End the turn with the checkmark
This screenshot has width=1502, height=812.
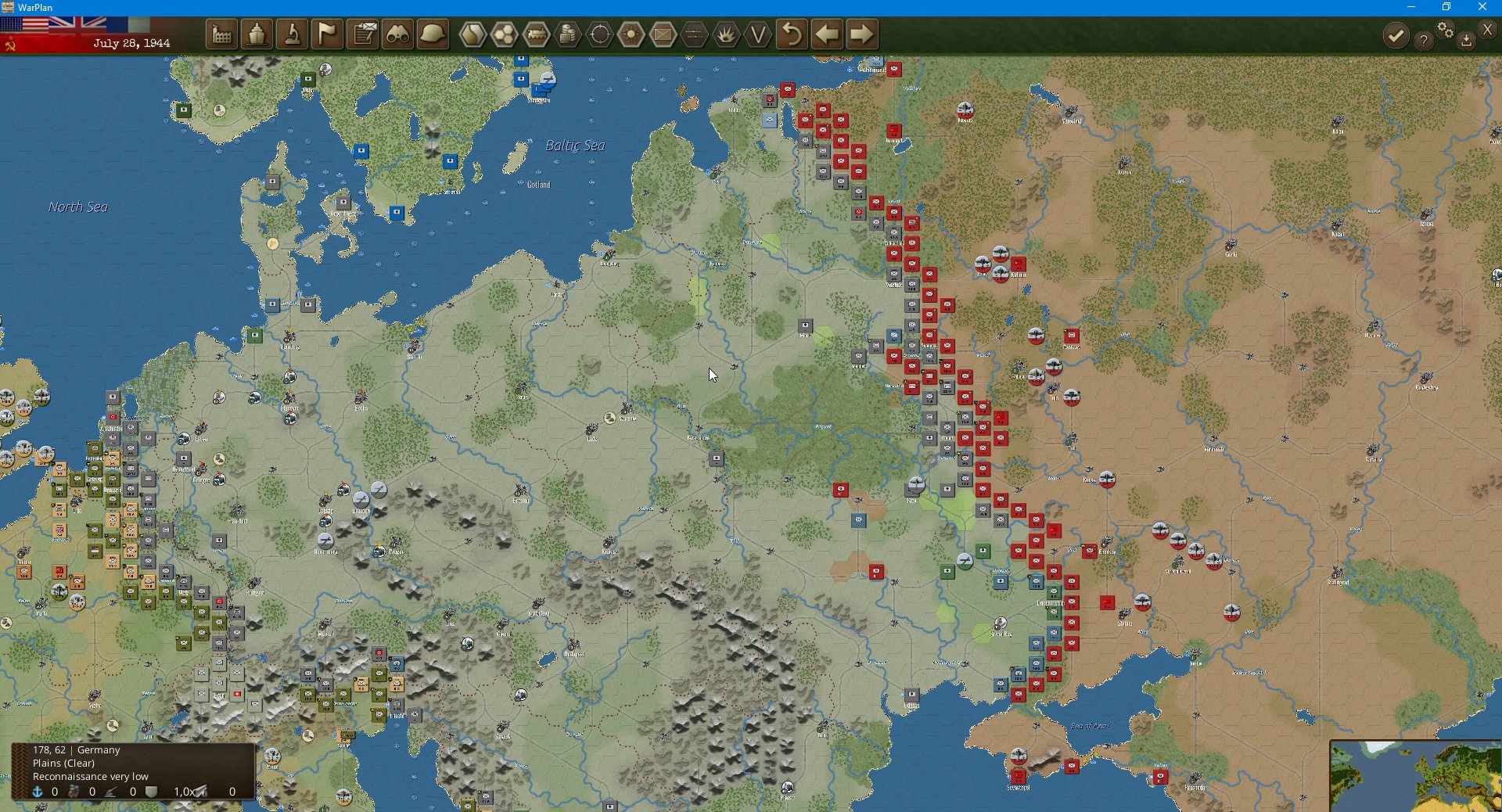tap(1396, 35)
